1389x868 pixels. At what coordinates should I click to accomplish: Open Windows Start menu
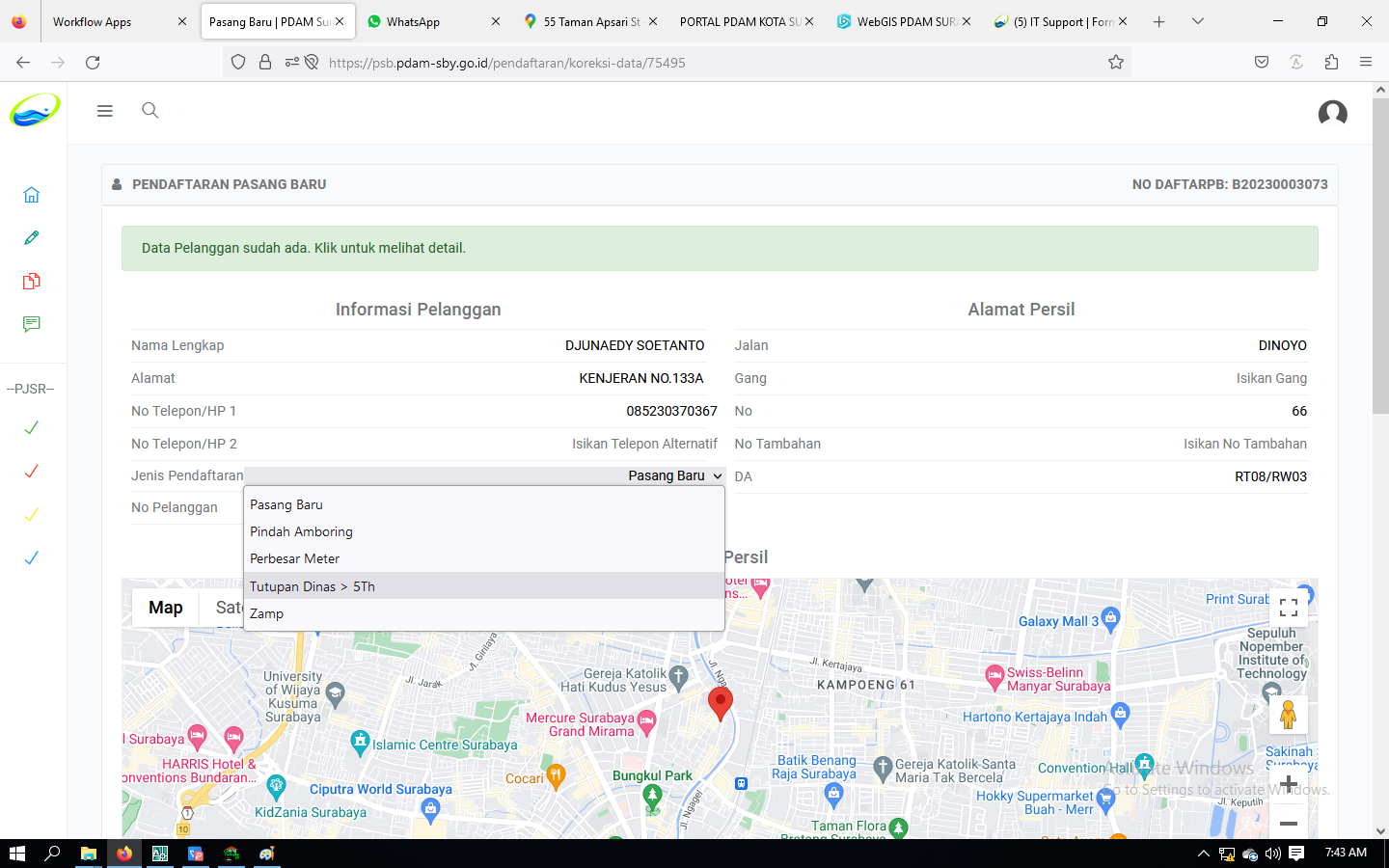coord(16,854)
